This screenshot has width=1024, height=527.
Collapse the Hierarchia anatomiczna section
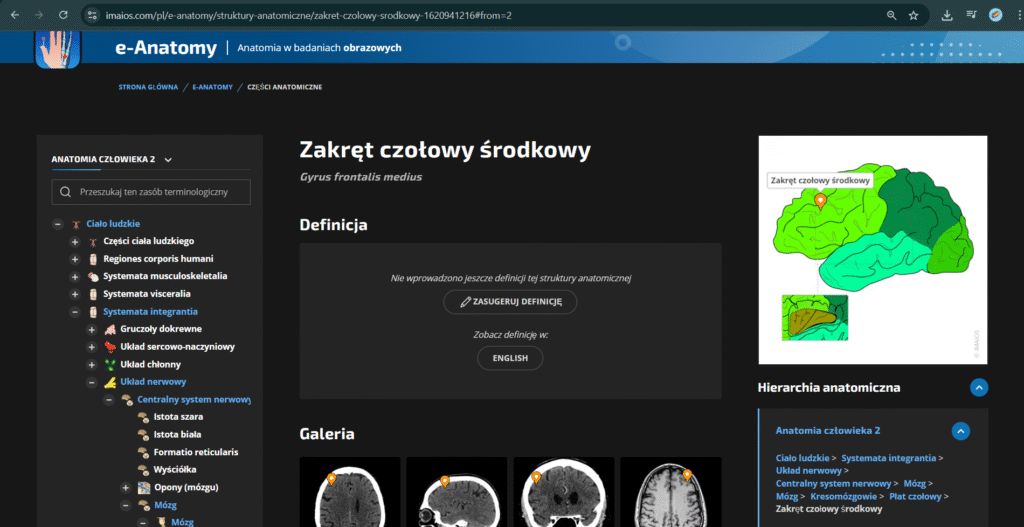pyautogui.click(x=979, y=388)
